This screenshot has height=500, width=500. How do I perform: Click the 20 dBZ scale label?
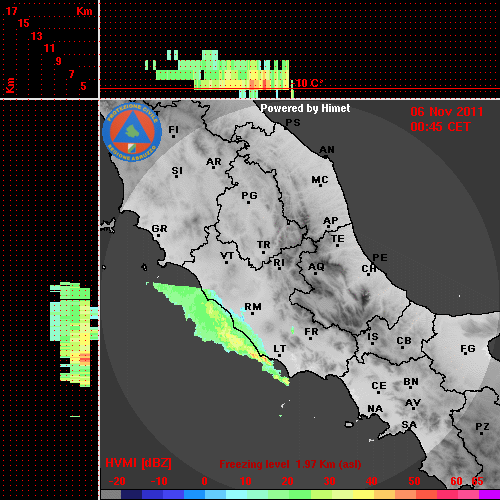click(x=287, y=481)
